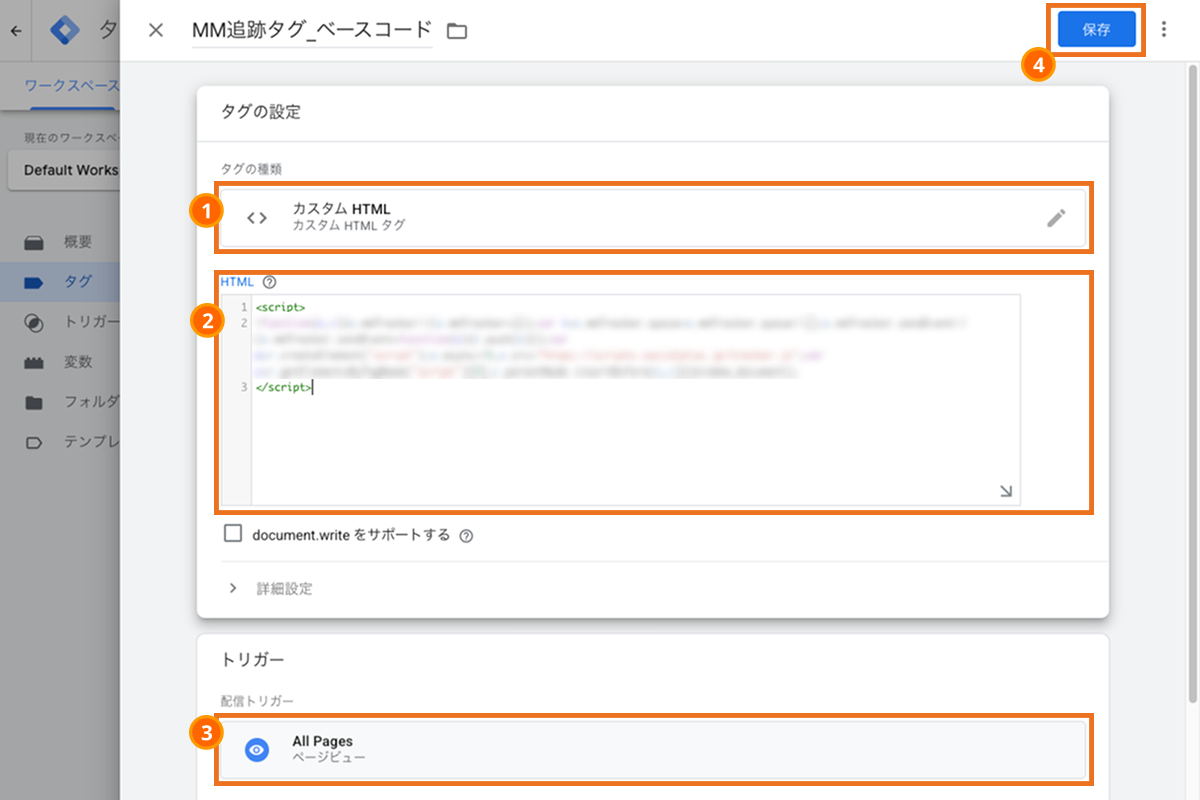The height and width of the screenshot is (800, 1200).
Task: Click the pencil edit icon for tag type
Action: point(1056,218)
